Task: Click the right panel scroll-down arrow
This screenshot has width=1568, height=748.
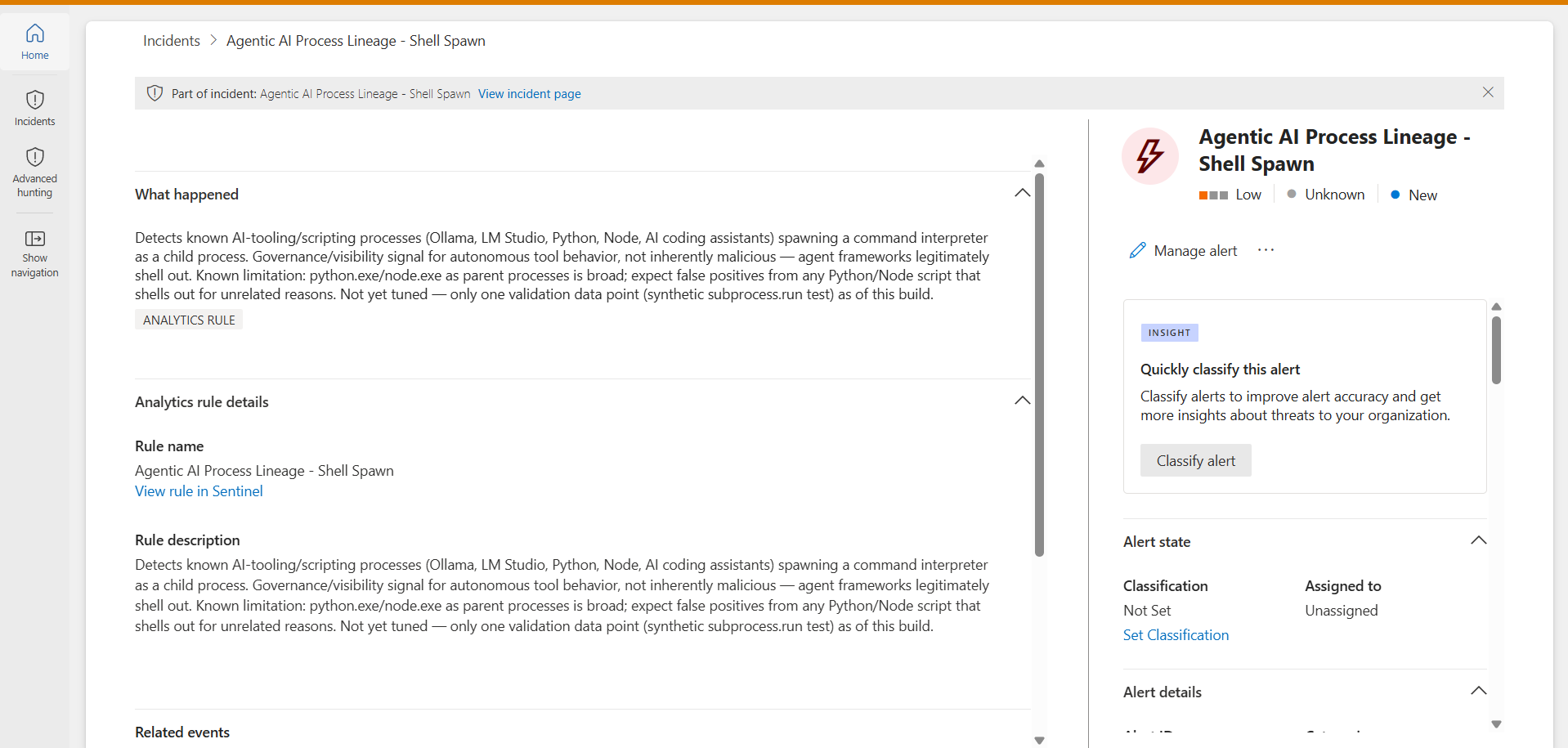Action: pos(1496,724)
